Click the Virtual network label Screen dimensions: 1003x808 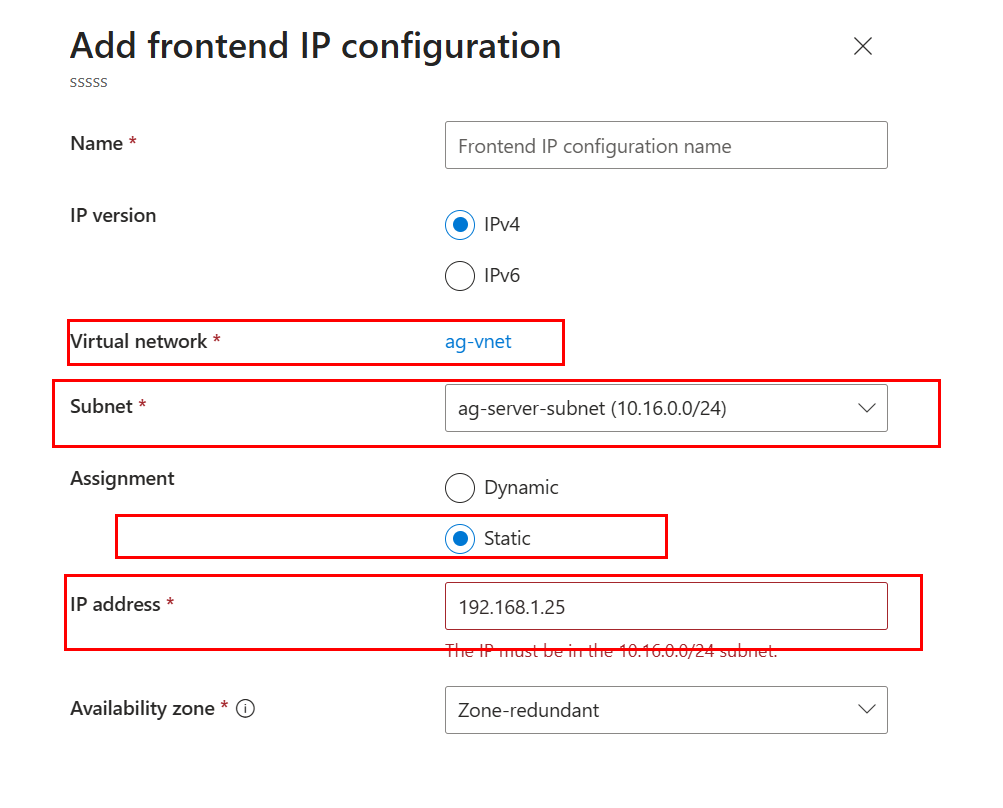tap(138, 342)
